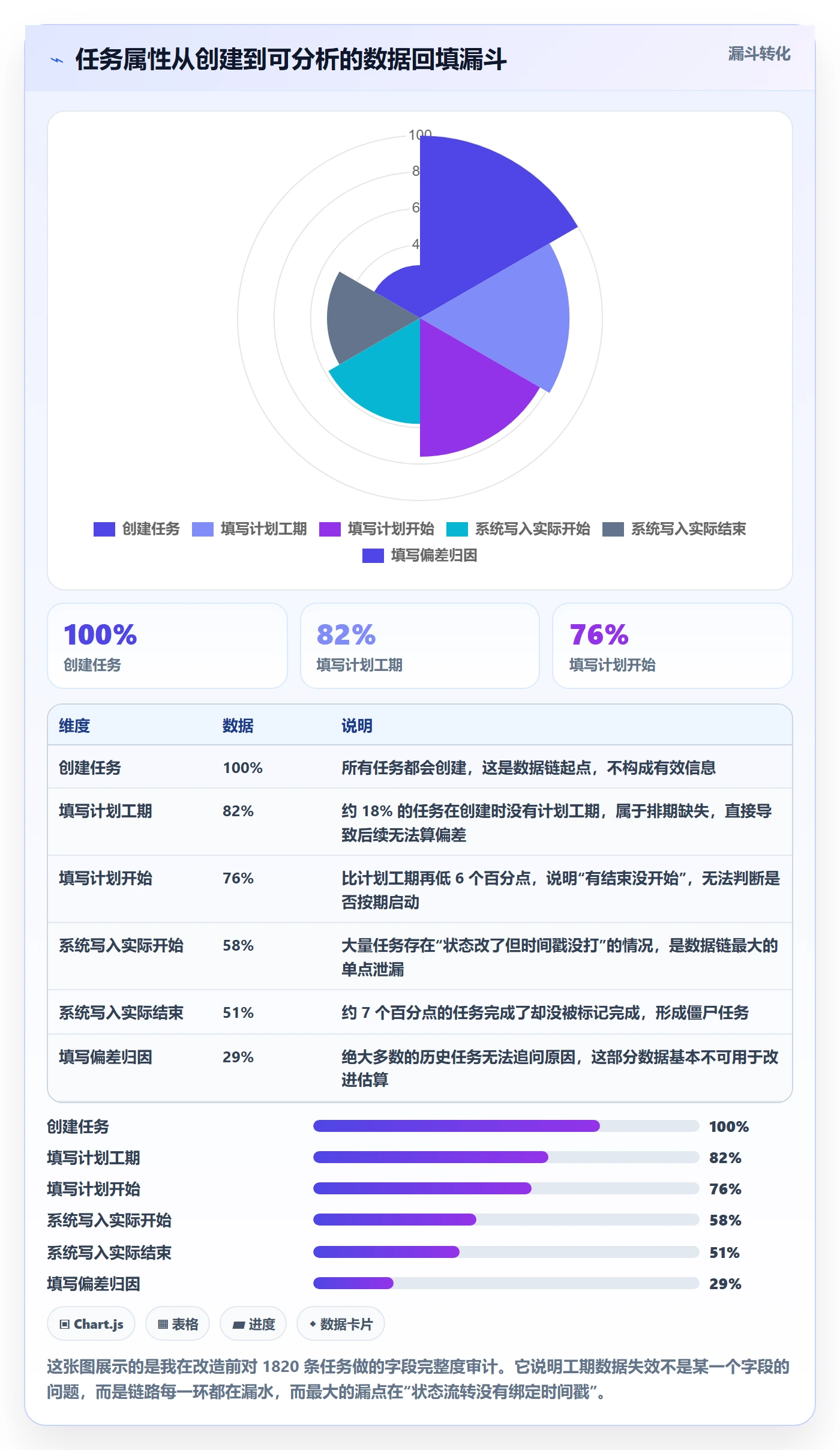The image size is (840, 1450).
Task: Click the 系统写入实际结束 51% progress bar
Action: click(x=506, y=1252)
